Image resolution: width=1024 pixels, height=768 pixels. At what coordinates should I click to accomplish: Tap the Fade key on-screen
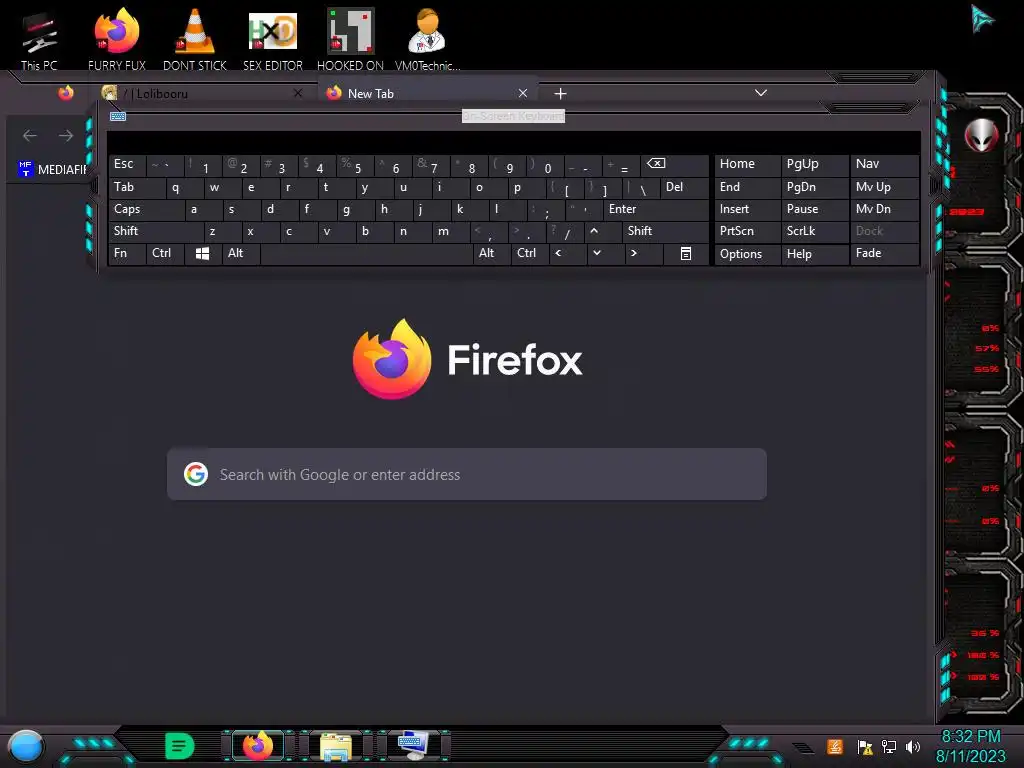coord(885,253)
